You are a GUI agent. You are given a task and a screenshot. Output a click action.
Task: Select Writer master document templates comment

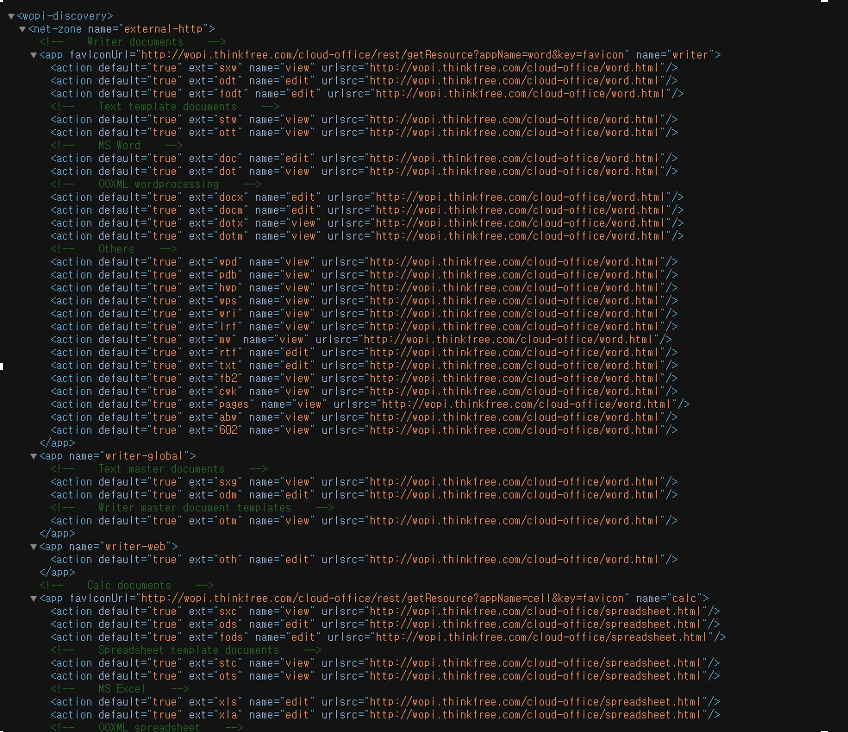(192, 509)
